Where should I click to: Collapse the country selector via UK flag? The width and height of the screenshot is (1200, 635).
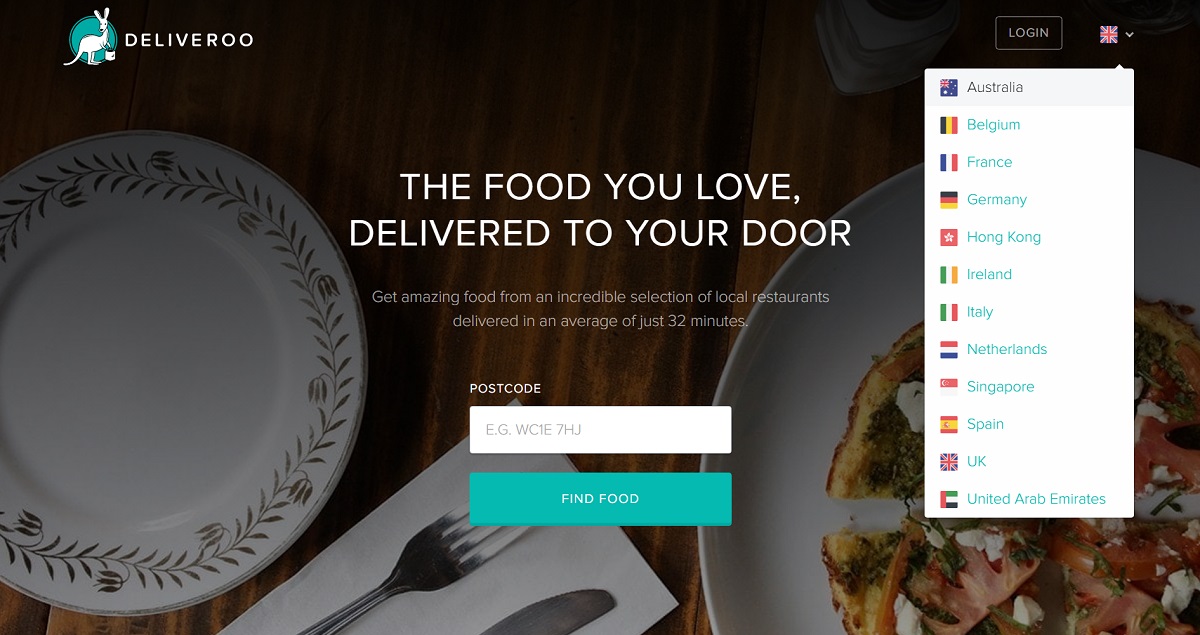(x=1109, y=34)
